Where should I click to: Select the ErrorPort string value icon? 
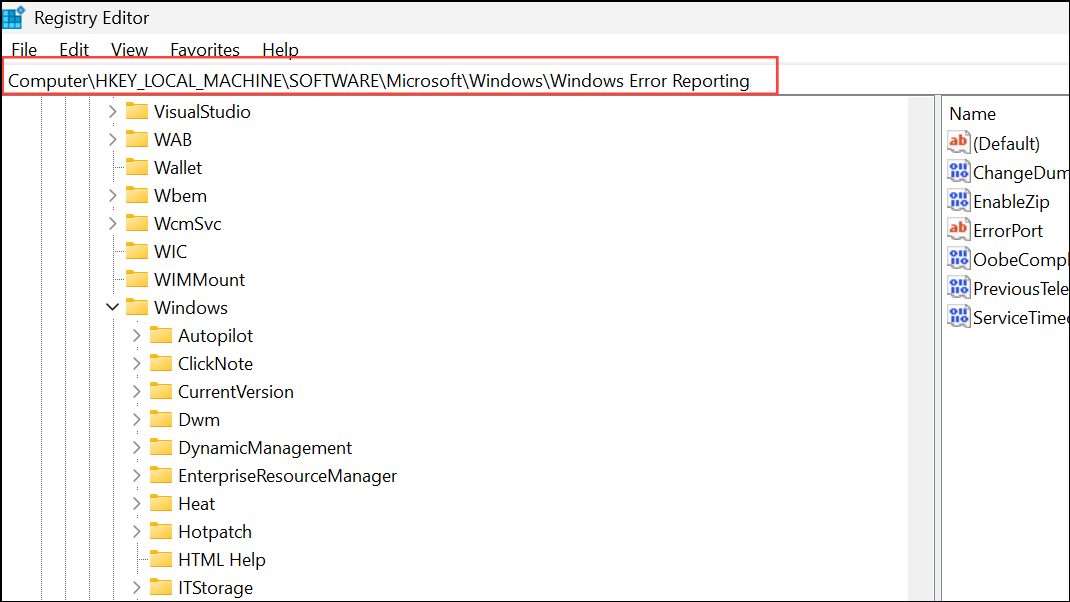[958, 229]
